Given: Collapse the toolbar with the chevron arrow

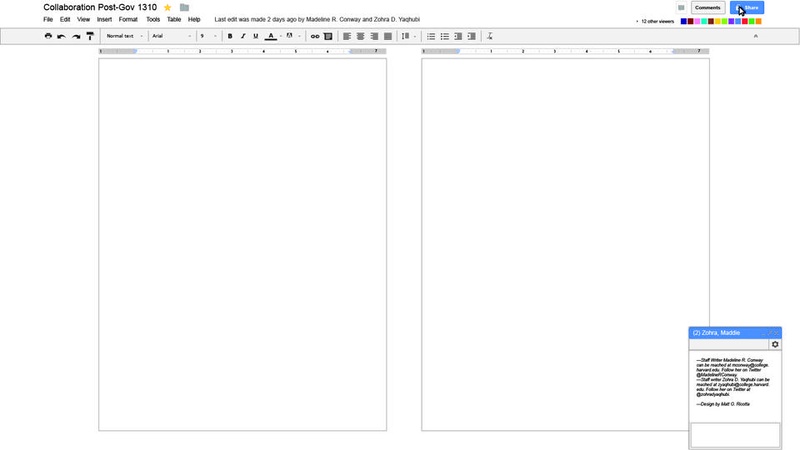Looking at the screenshot, I should pos(756,36).
